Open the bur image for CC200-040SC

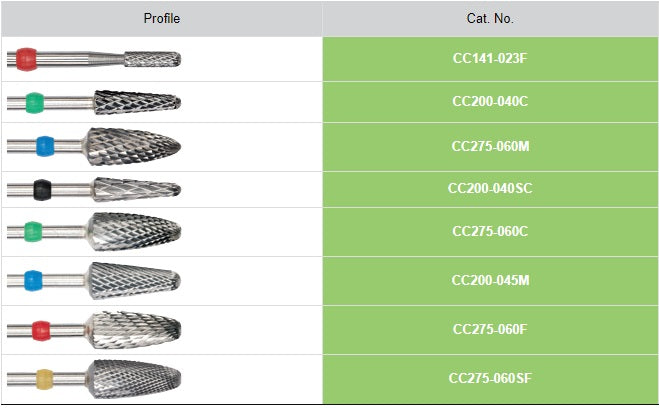pos(95,188)
